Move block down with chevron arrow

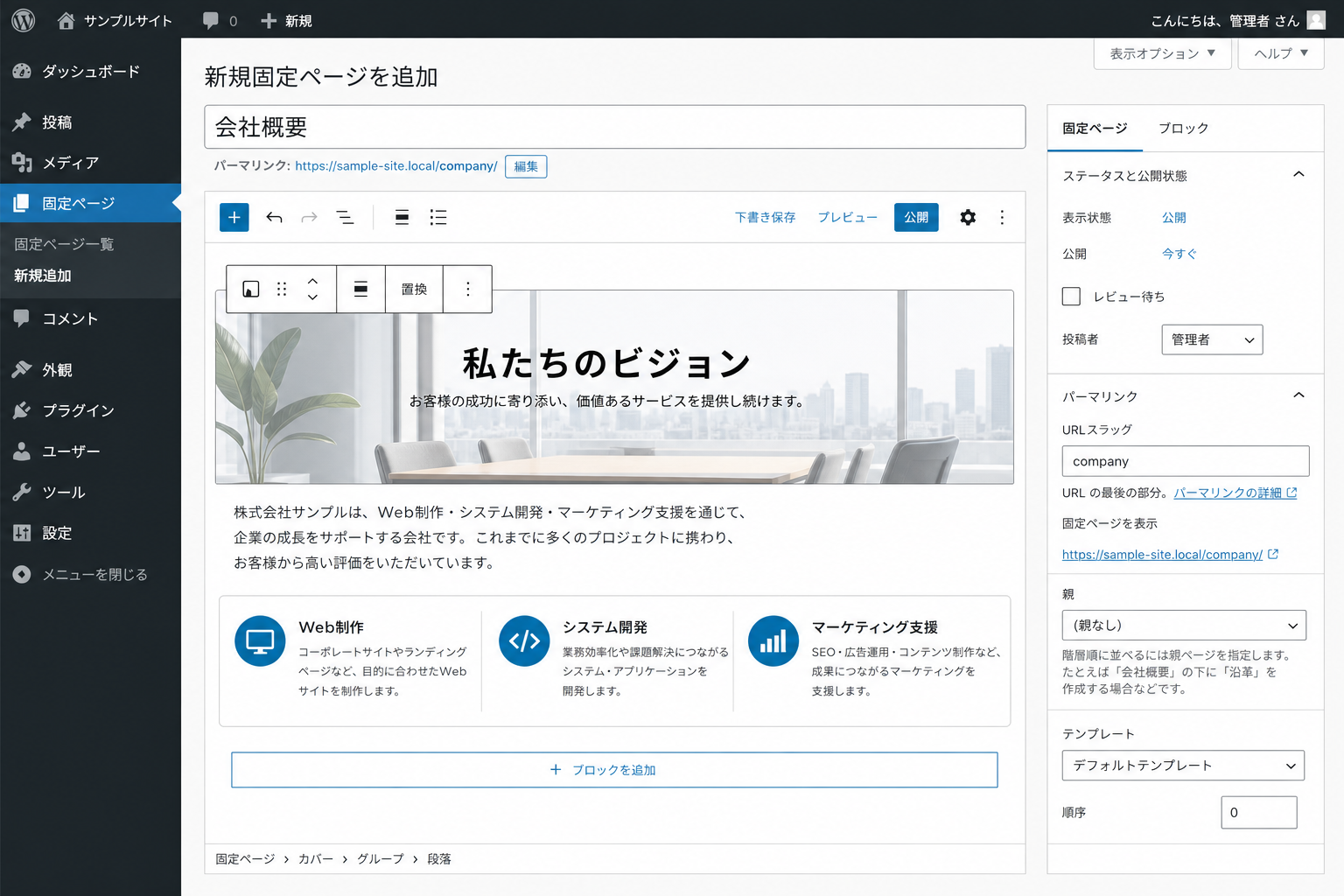(312, 297)
